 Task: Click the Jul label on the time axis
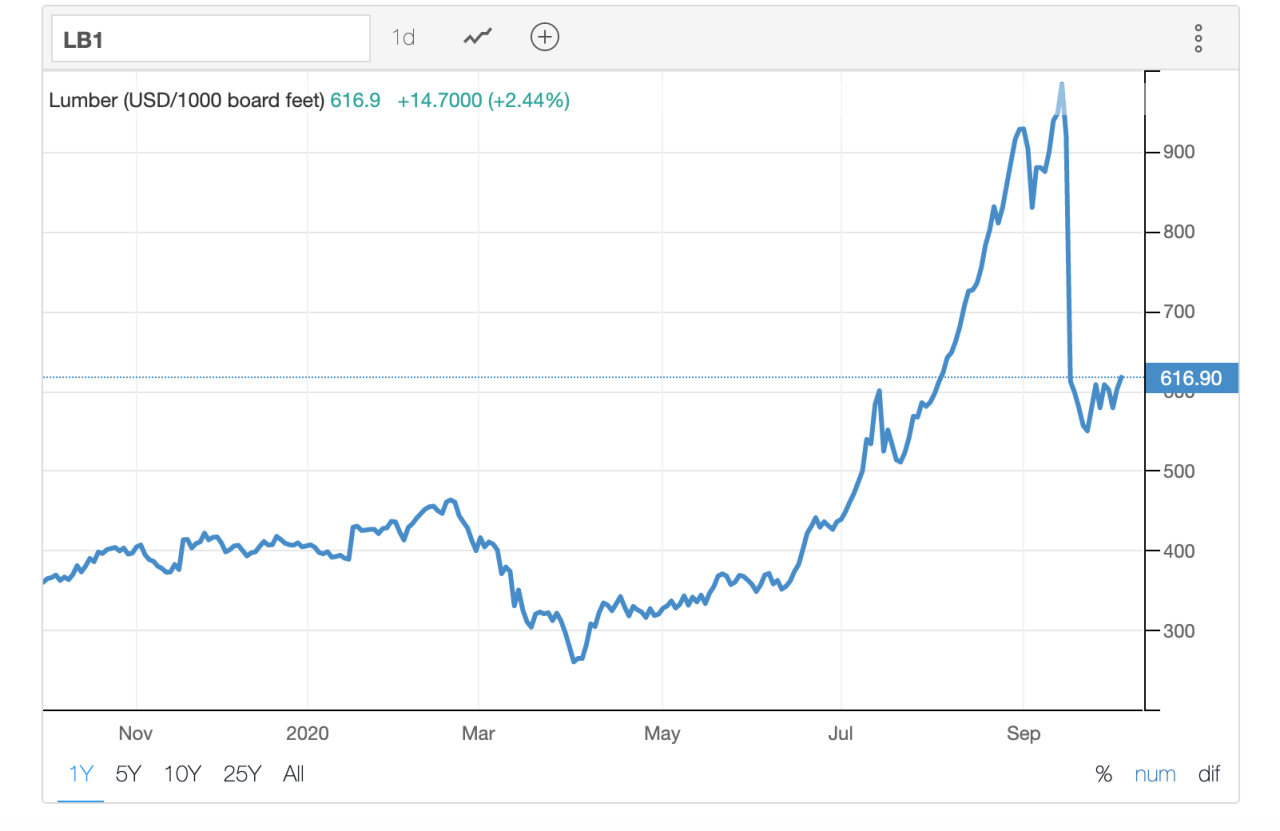point(841,734)
